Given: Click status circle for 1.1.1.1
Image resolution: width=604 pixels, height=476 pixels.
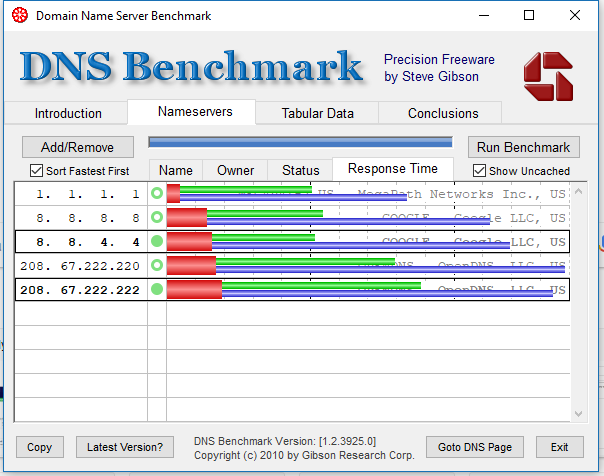Looking at the screenshot, I should point(157,193).
